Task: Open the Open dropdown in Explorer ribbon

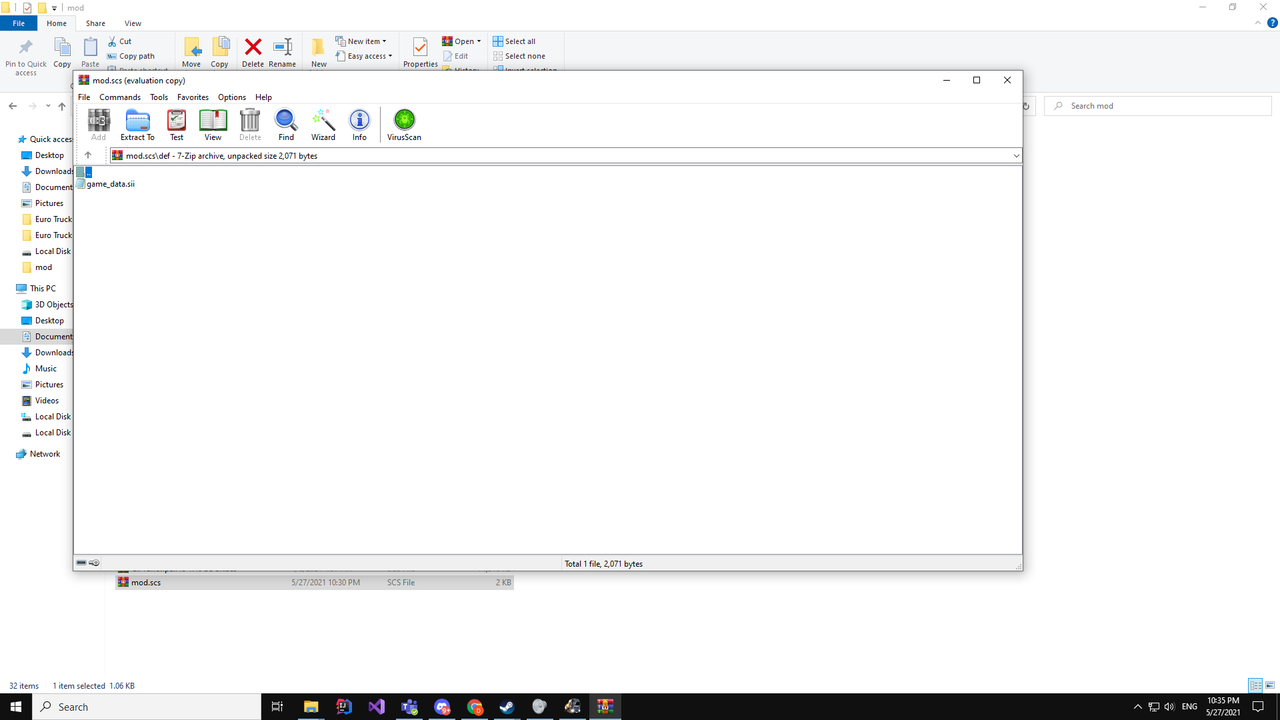Action: (461, 41)
